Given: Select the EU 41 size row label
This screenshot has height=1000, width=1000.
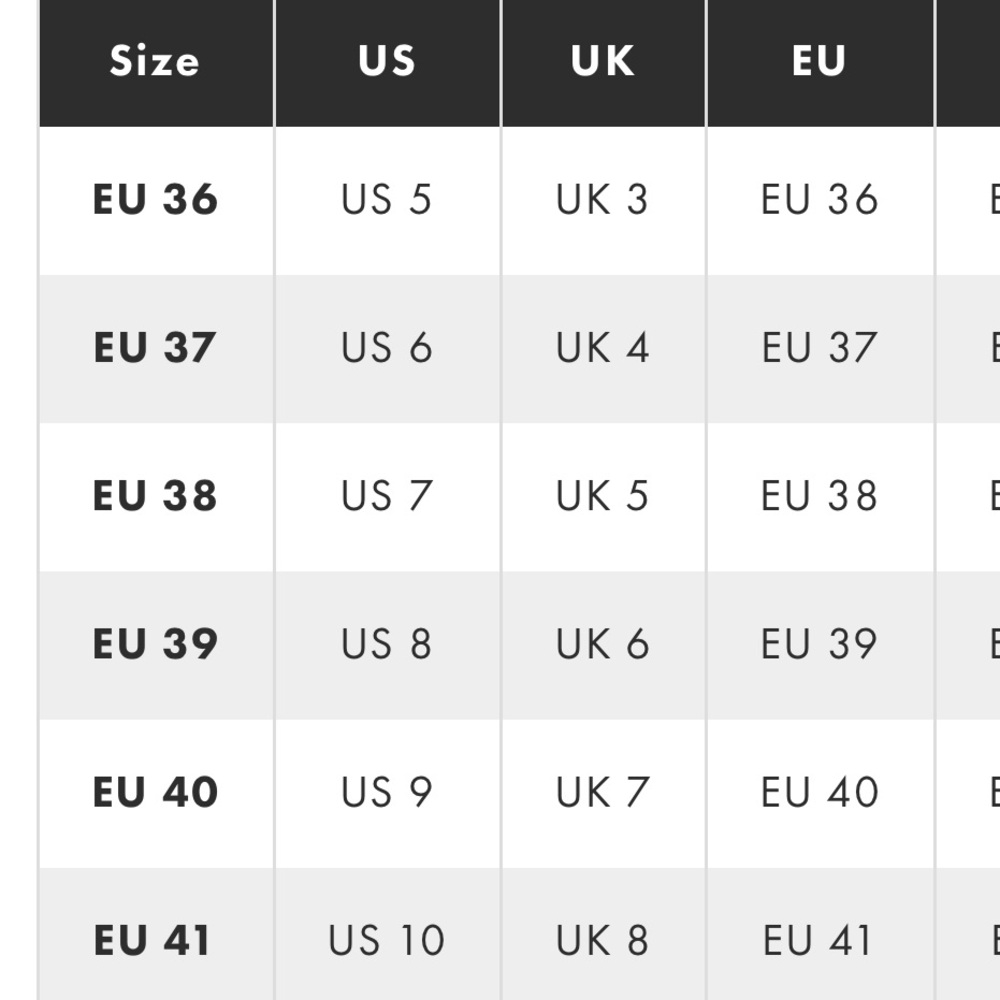Looking at the screenshot, I should coord(152,940).
